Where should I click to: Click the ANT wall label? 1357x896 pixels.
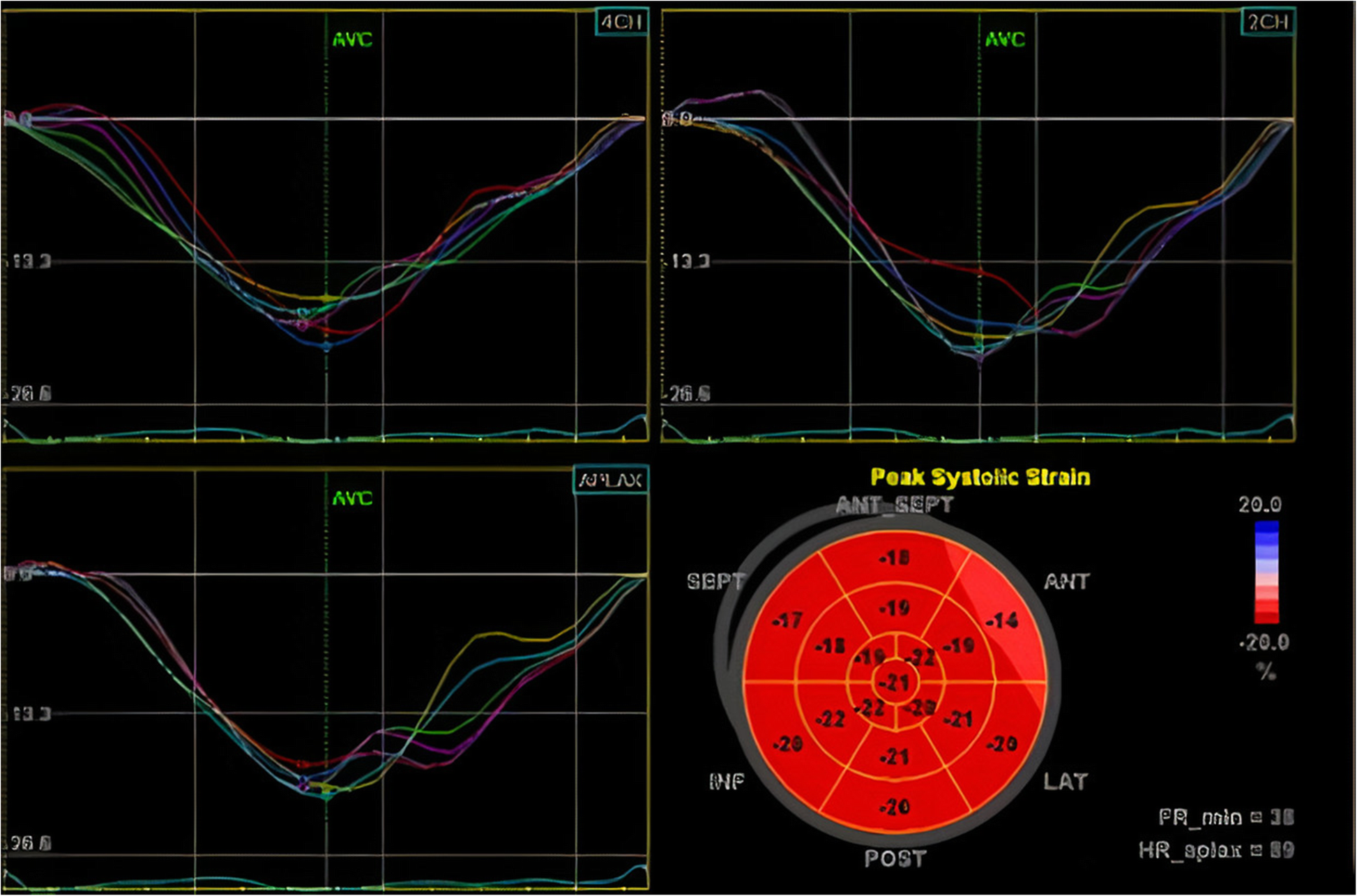(x=1066, y=581)
